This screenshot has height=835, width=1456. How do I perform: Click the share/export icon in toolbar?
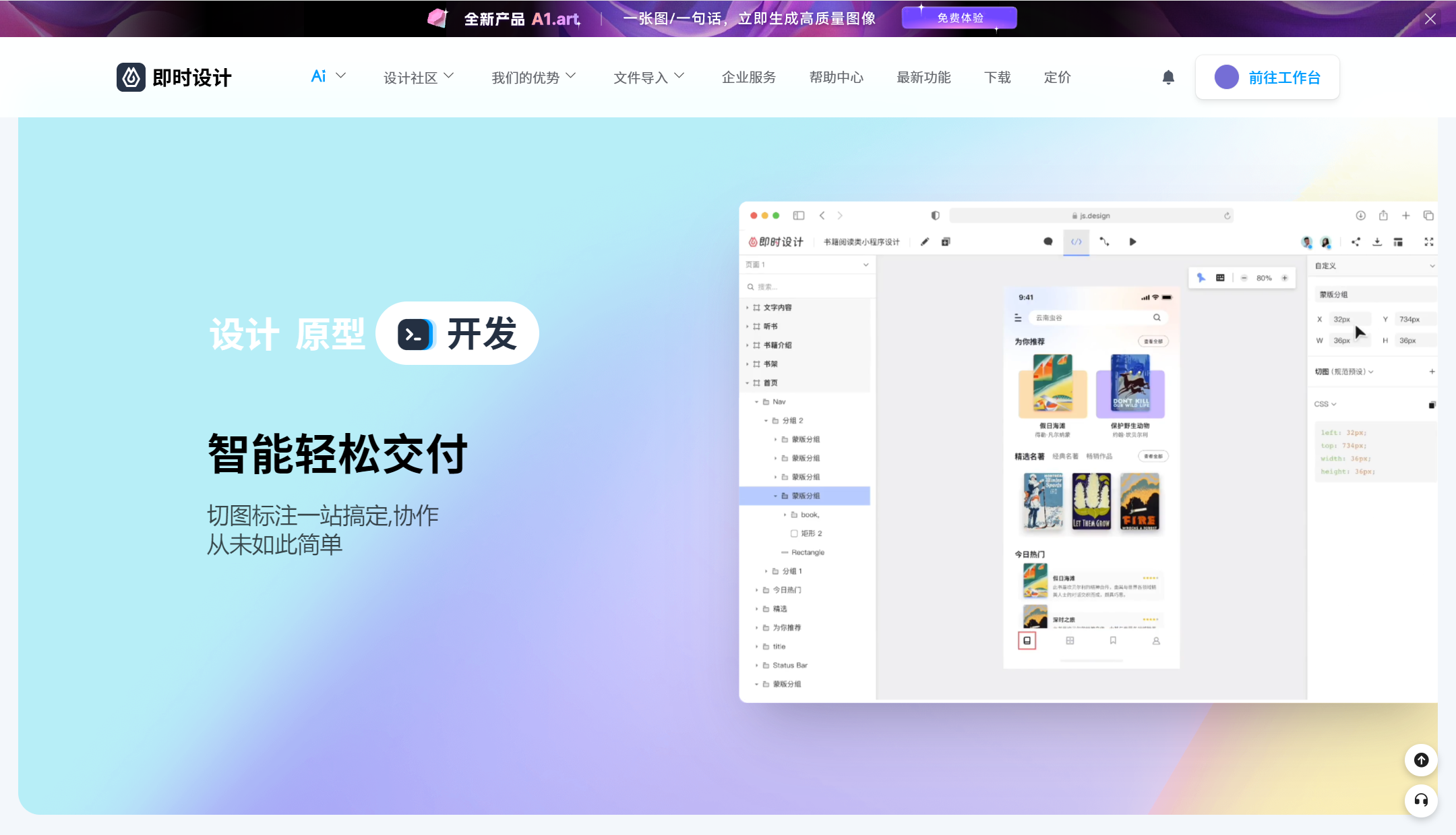pyautogui.click(x=1355, y=241)
